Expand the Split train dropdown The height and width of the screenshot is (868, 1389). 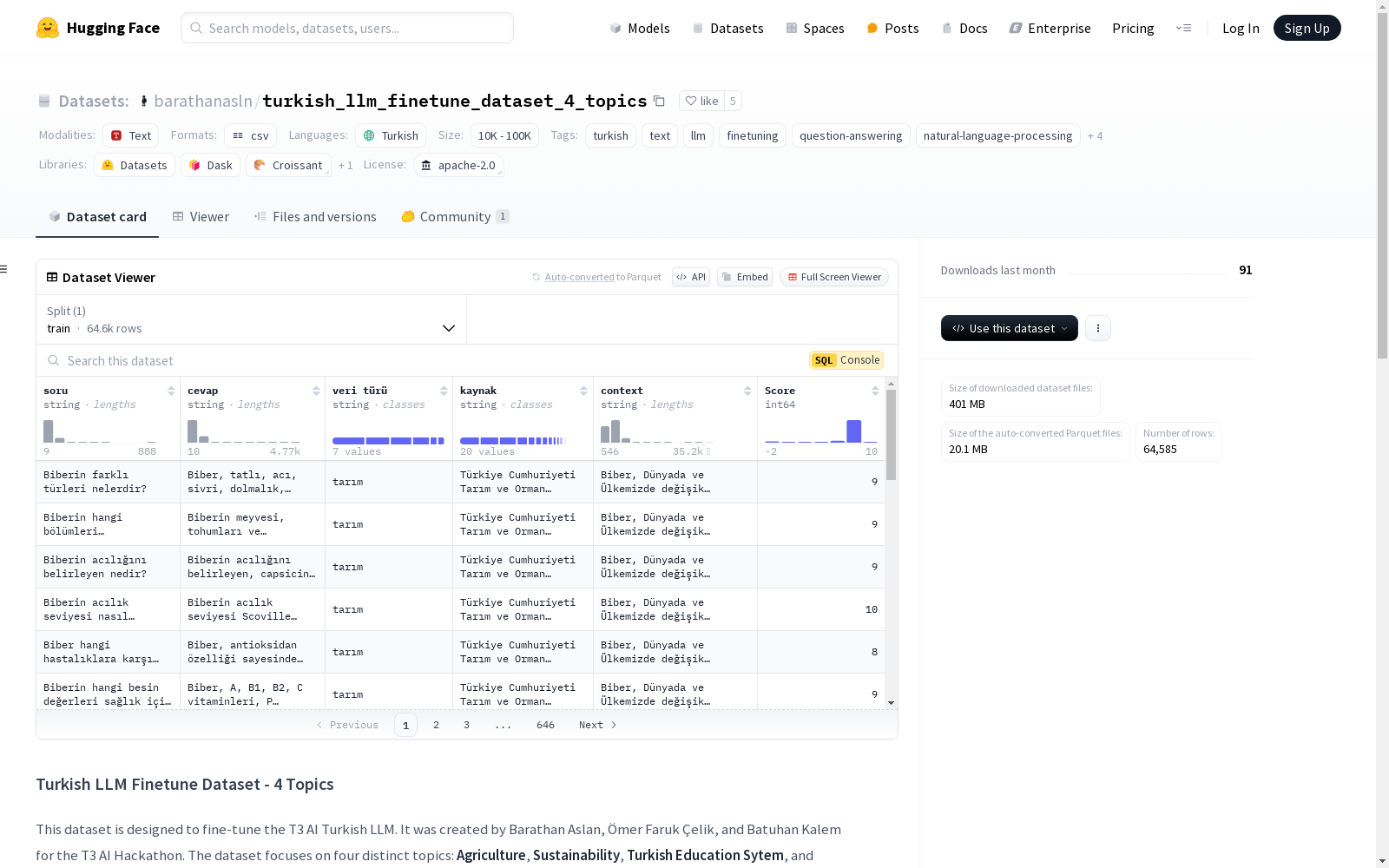(x=252, y=319)
